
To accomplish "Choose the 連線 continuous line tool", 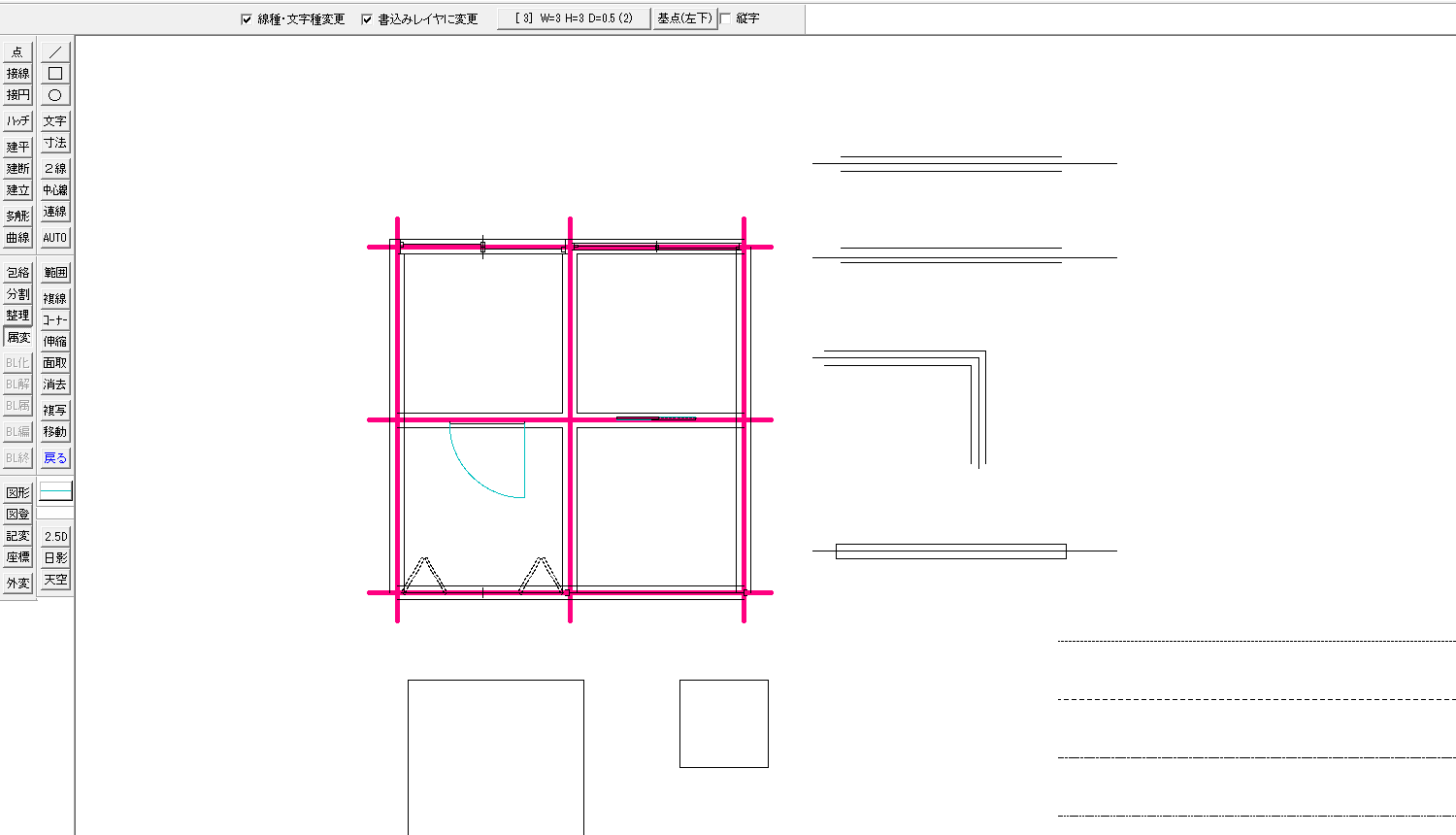I will [55, 211].
